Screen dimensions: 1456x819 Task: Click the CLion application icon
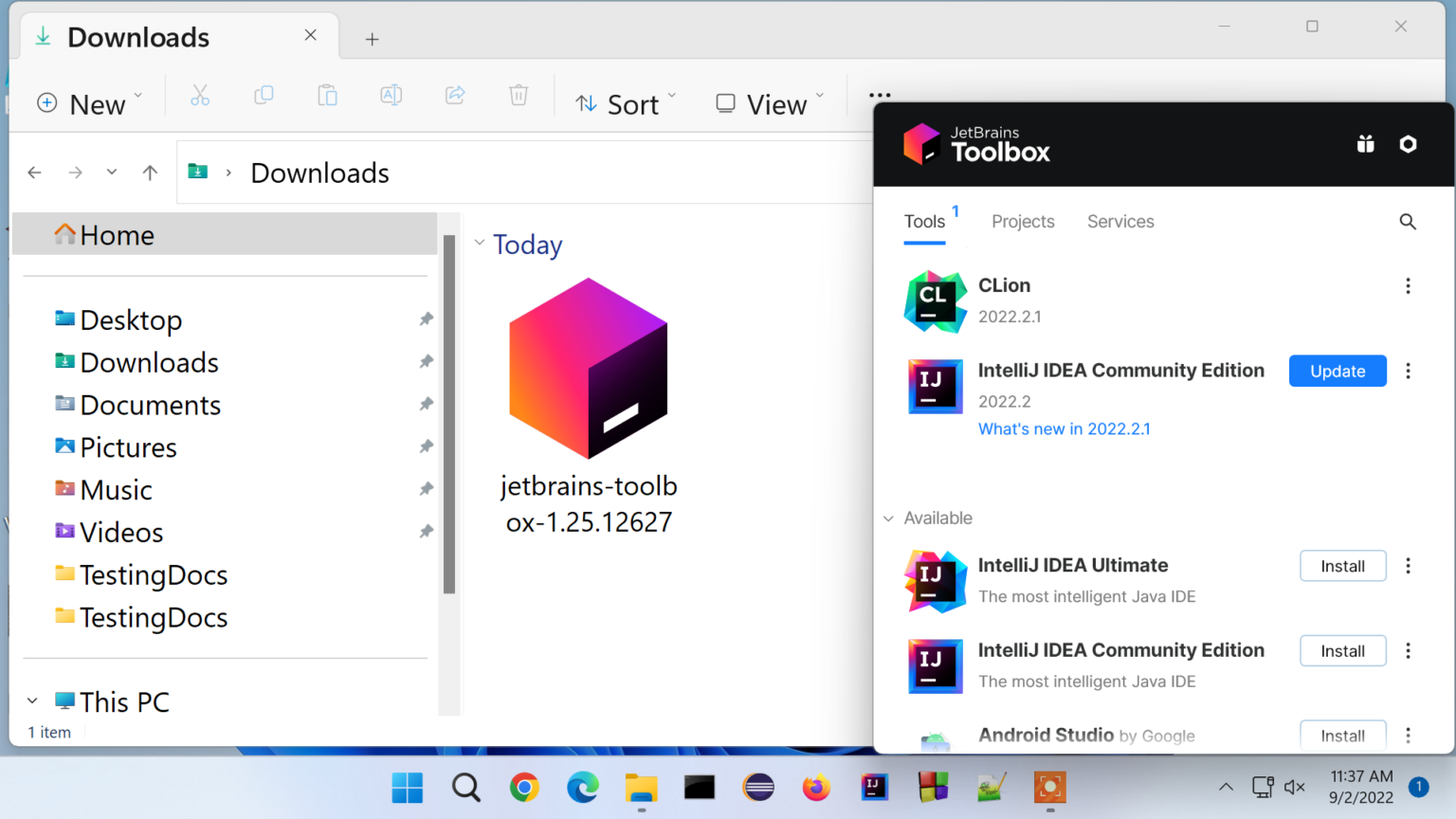click(x=935, y=301)
